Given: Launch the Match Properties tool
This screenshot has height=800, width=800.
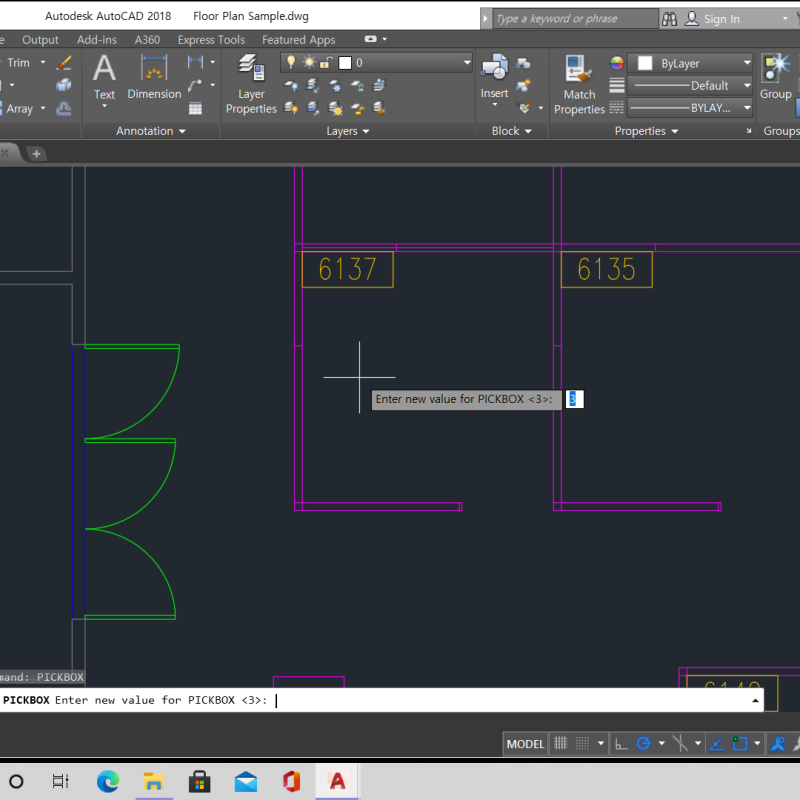Looking at the screenshot, I should (579, 85).
